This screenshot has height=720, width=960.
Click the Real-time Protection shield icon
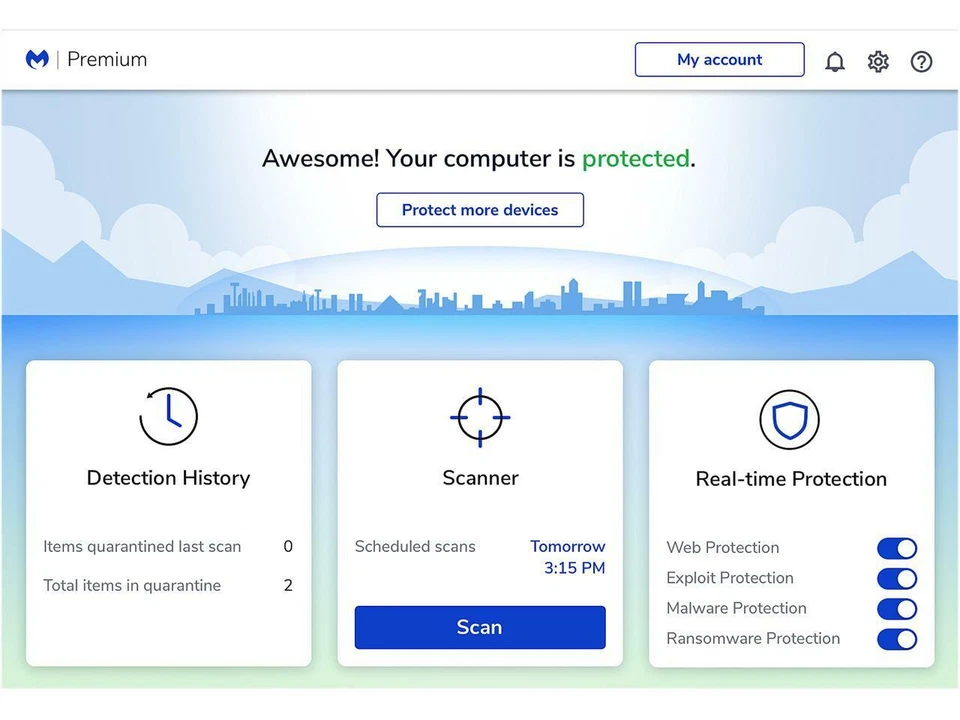tap(790, 419)
